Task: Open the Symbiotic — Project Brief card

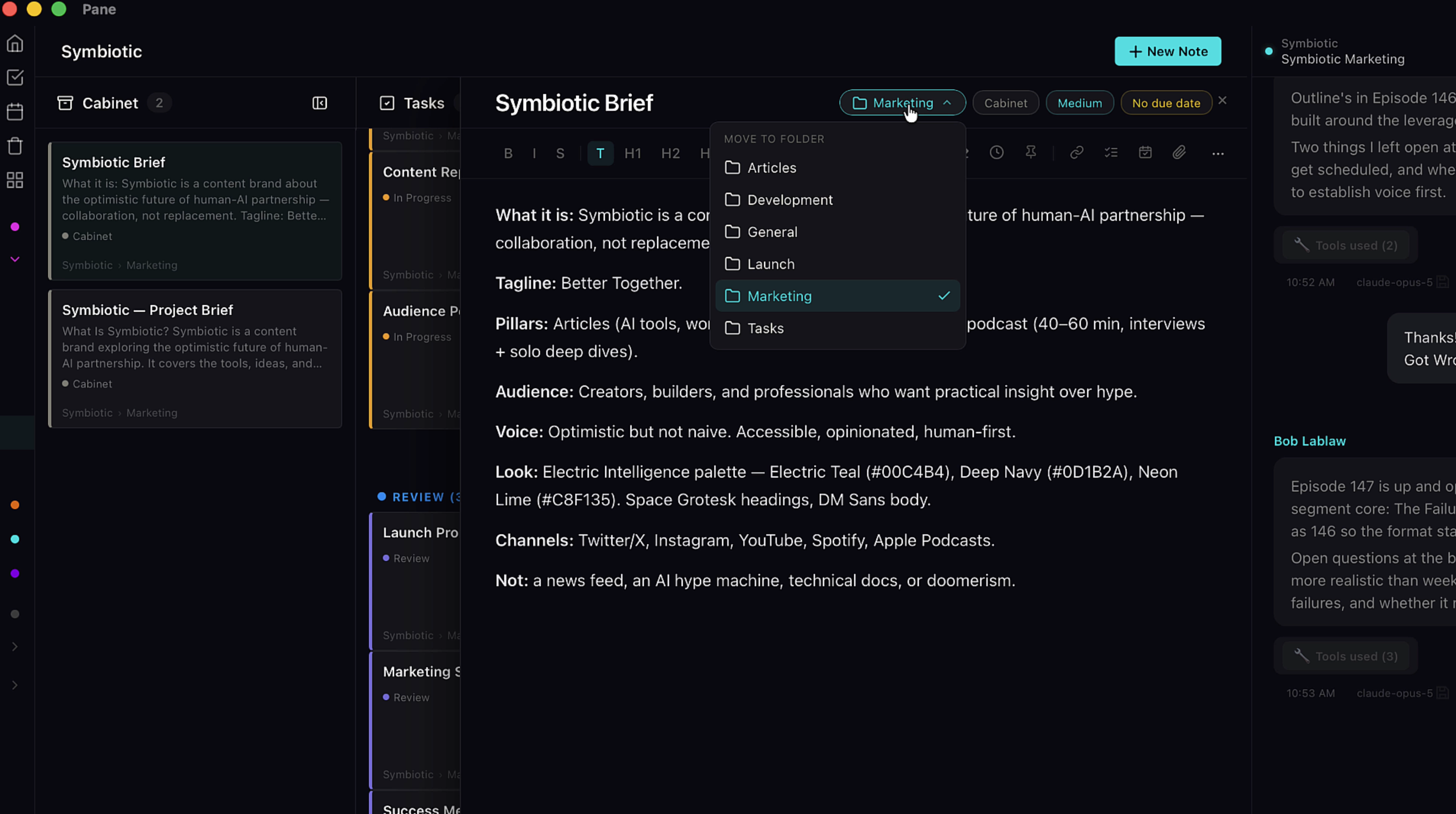Action: pos(196,358)
